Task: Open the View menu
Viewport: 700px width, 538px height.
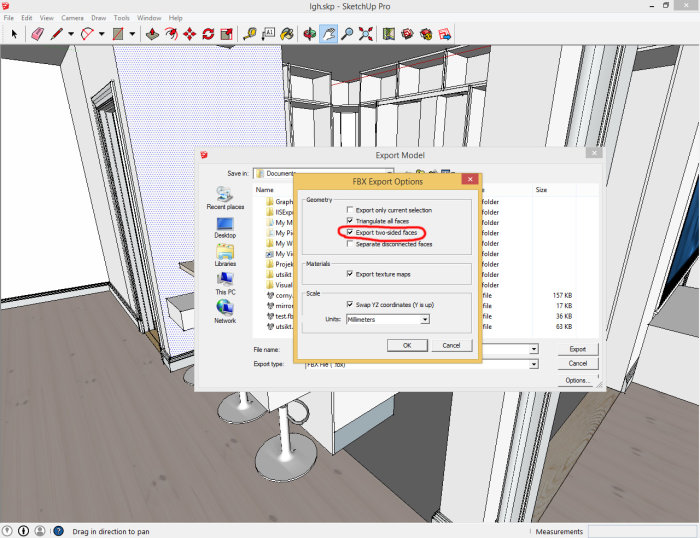Action: [46, 18]
